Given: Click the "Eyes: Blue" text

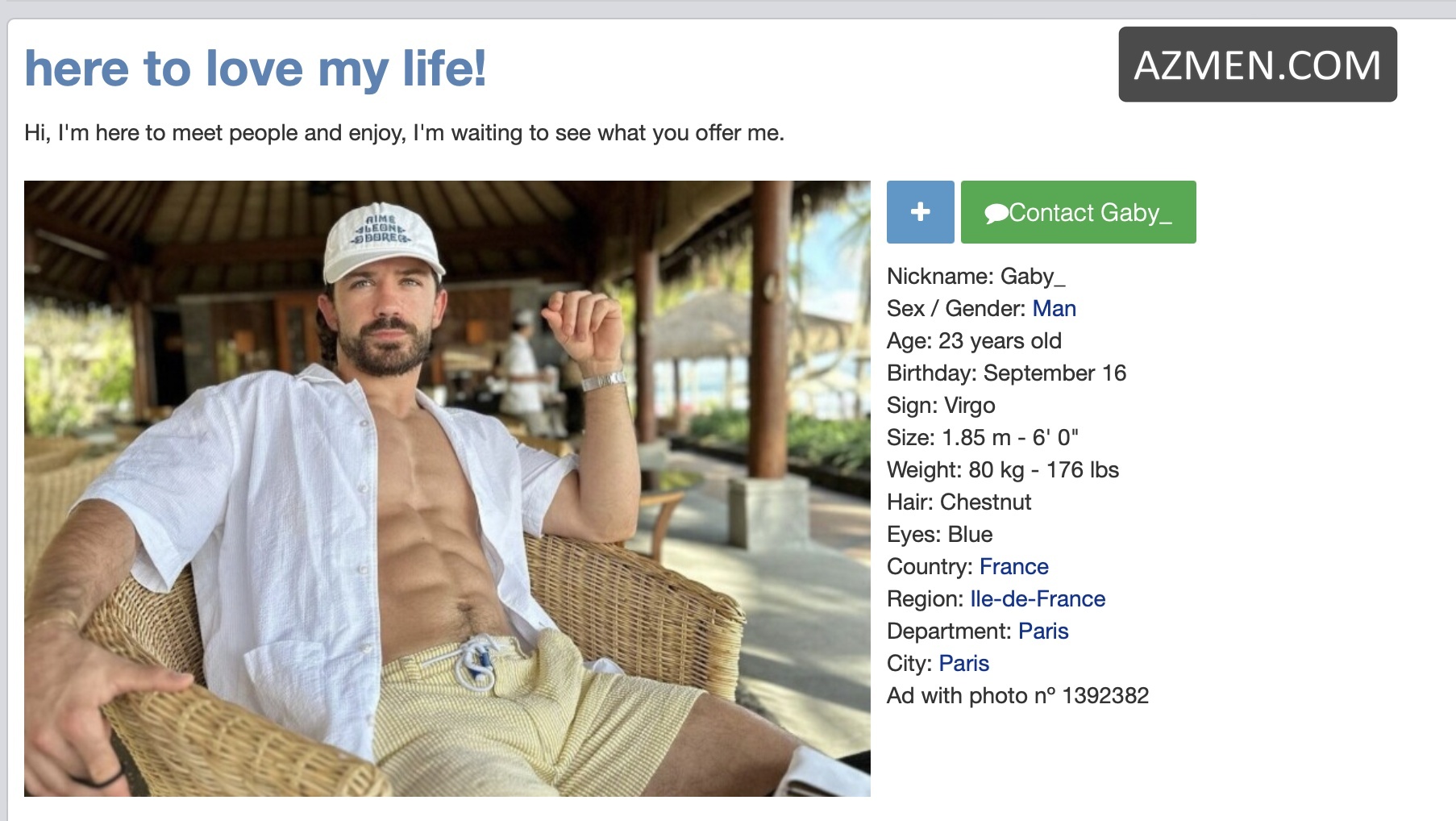Looking at the screenshot, I should pyautogui.click(x=939, y=535).
